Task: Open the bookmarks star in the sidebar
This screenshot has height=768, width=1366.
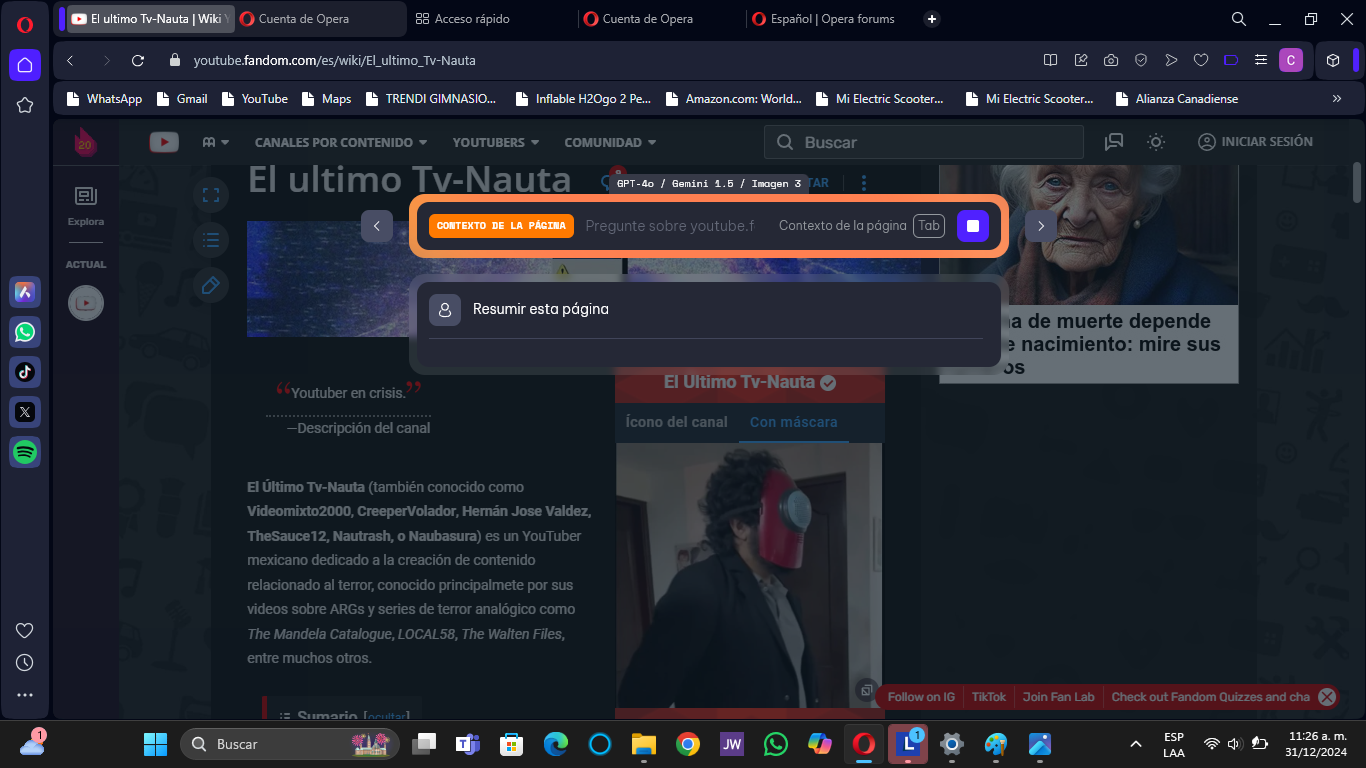Action: click(25, 105)
